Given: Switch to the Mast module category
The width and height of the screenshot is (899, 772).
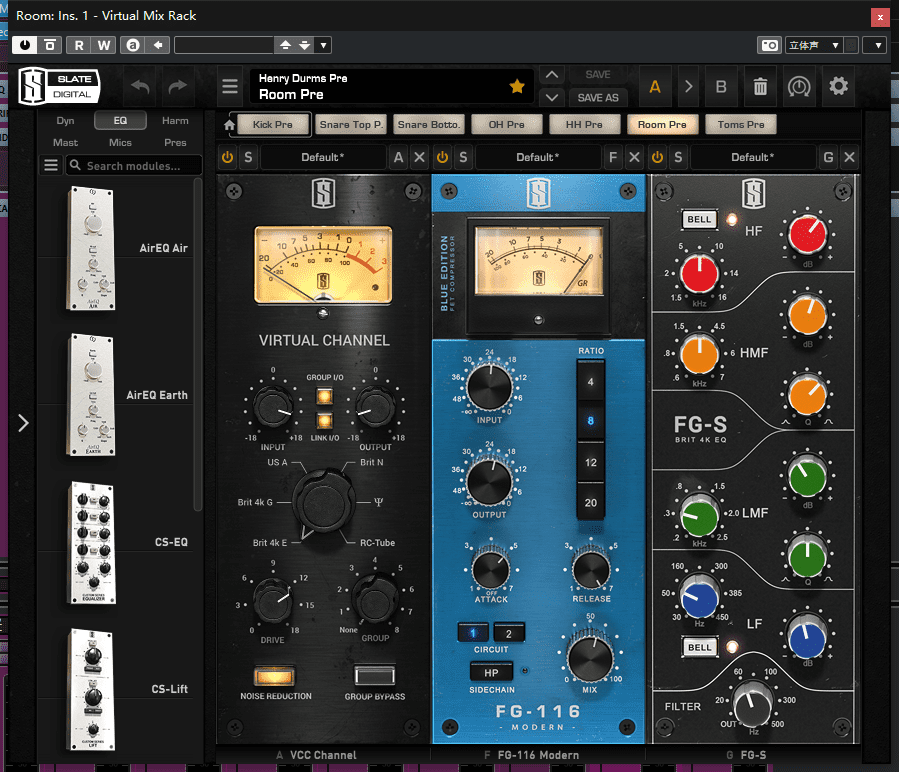Looking at the screenshot, I should (65, 142).
